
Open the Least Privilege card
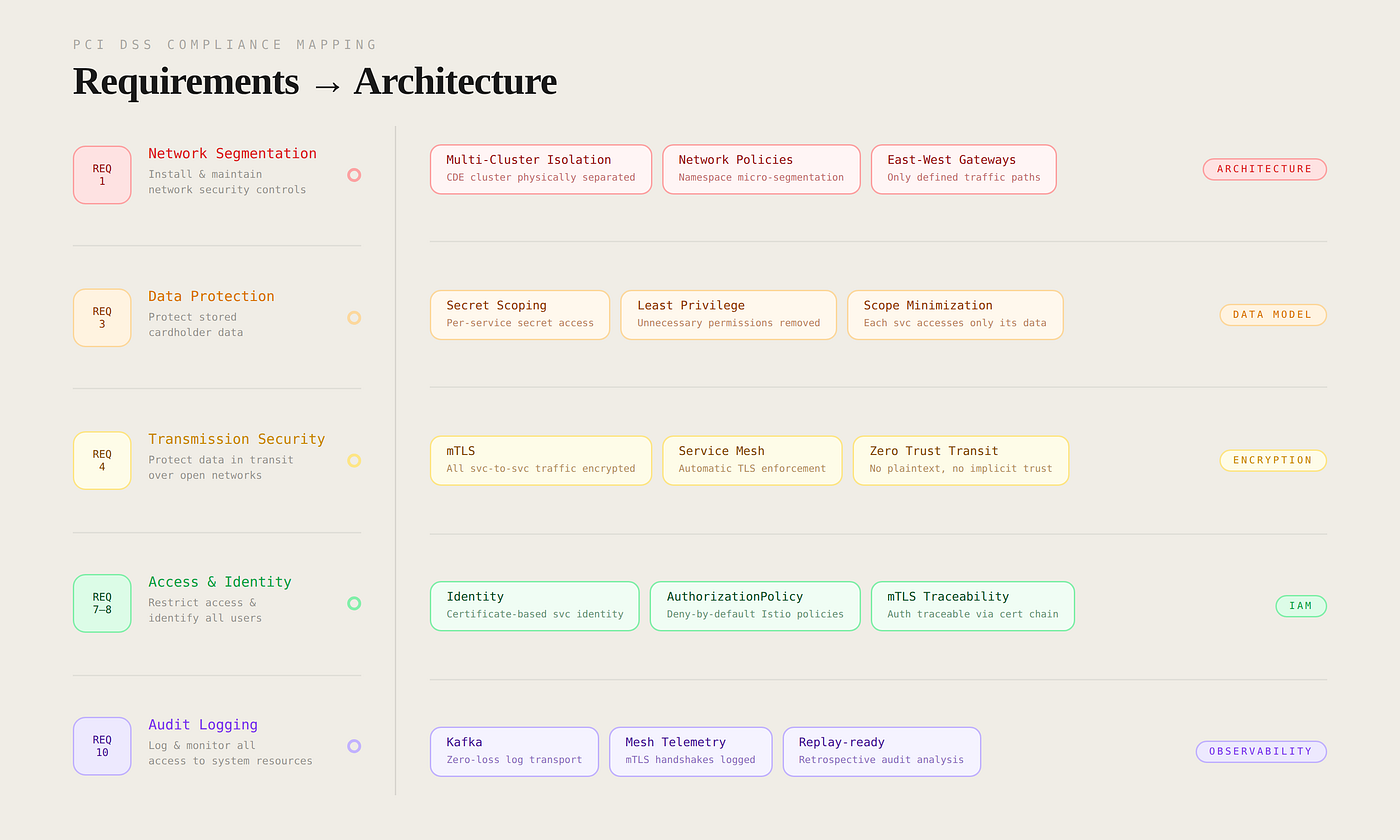click(729, 315)
